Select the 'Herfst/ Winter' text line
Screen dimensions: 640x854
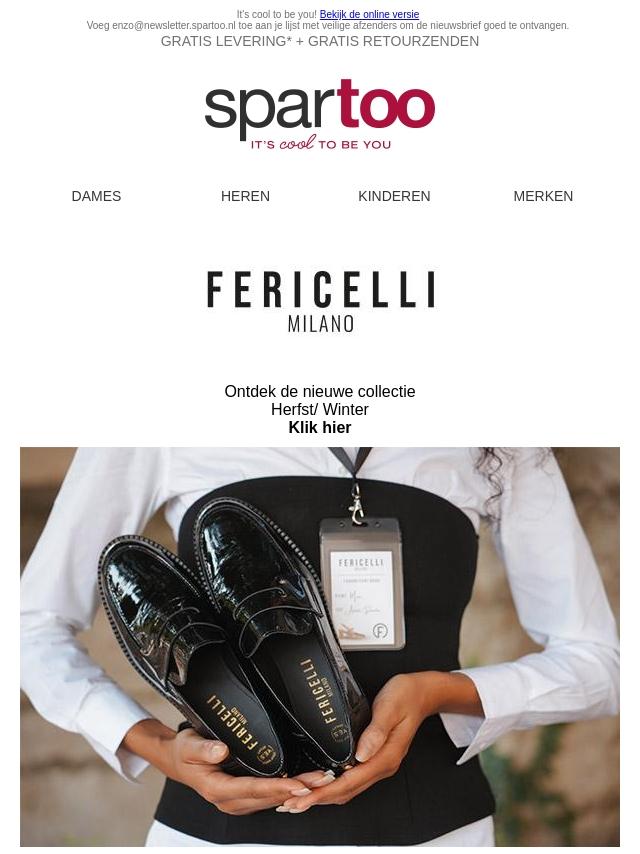coord(320,410)
